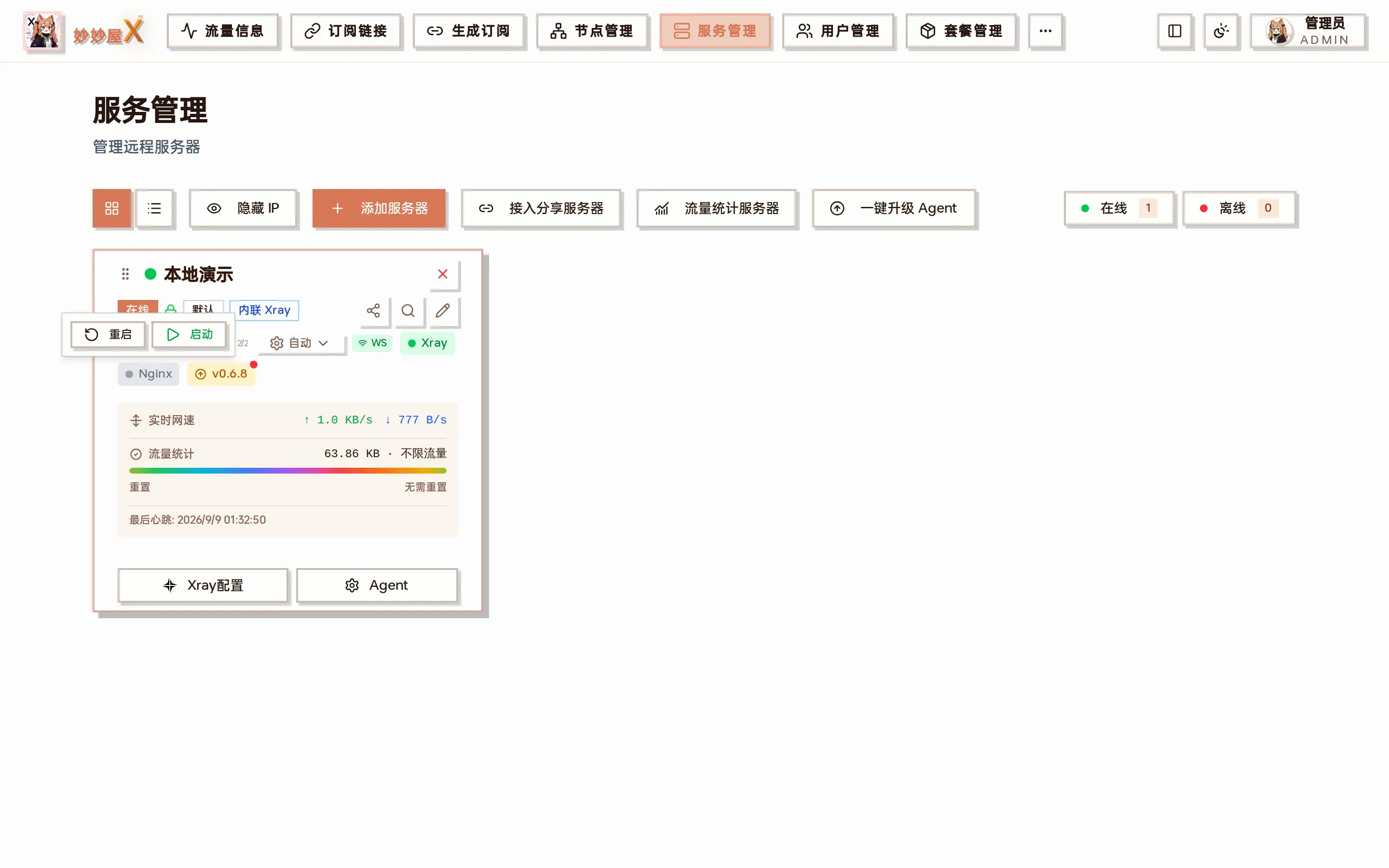1389x868 pixels.
Task: Open the 订阅链接 navigation tab
Action: (x=345, y=31)
